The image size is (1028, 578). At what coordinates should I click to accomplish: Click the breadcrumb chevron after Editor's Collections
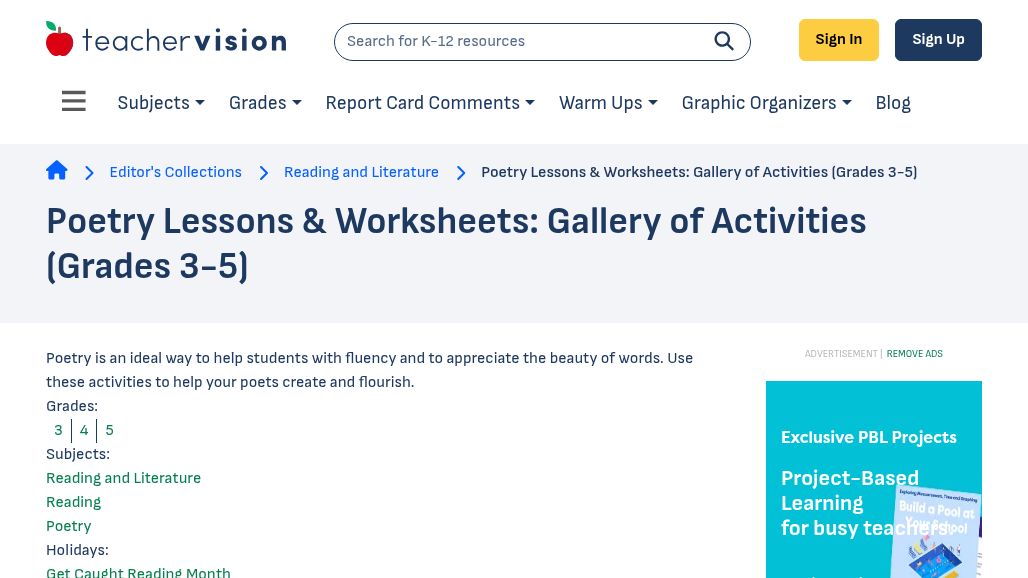pos(263,172)
